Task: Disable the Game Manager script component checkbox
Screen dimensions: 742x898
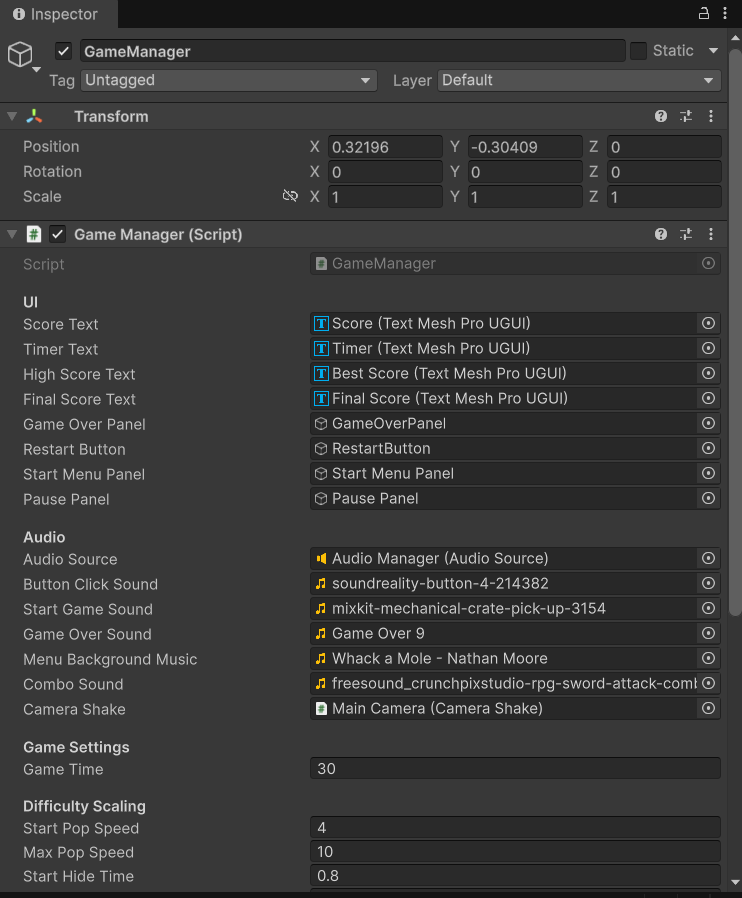Action: [x=58, y=234]
